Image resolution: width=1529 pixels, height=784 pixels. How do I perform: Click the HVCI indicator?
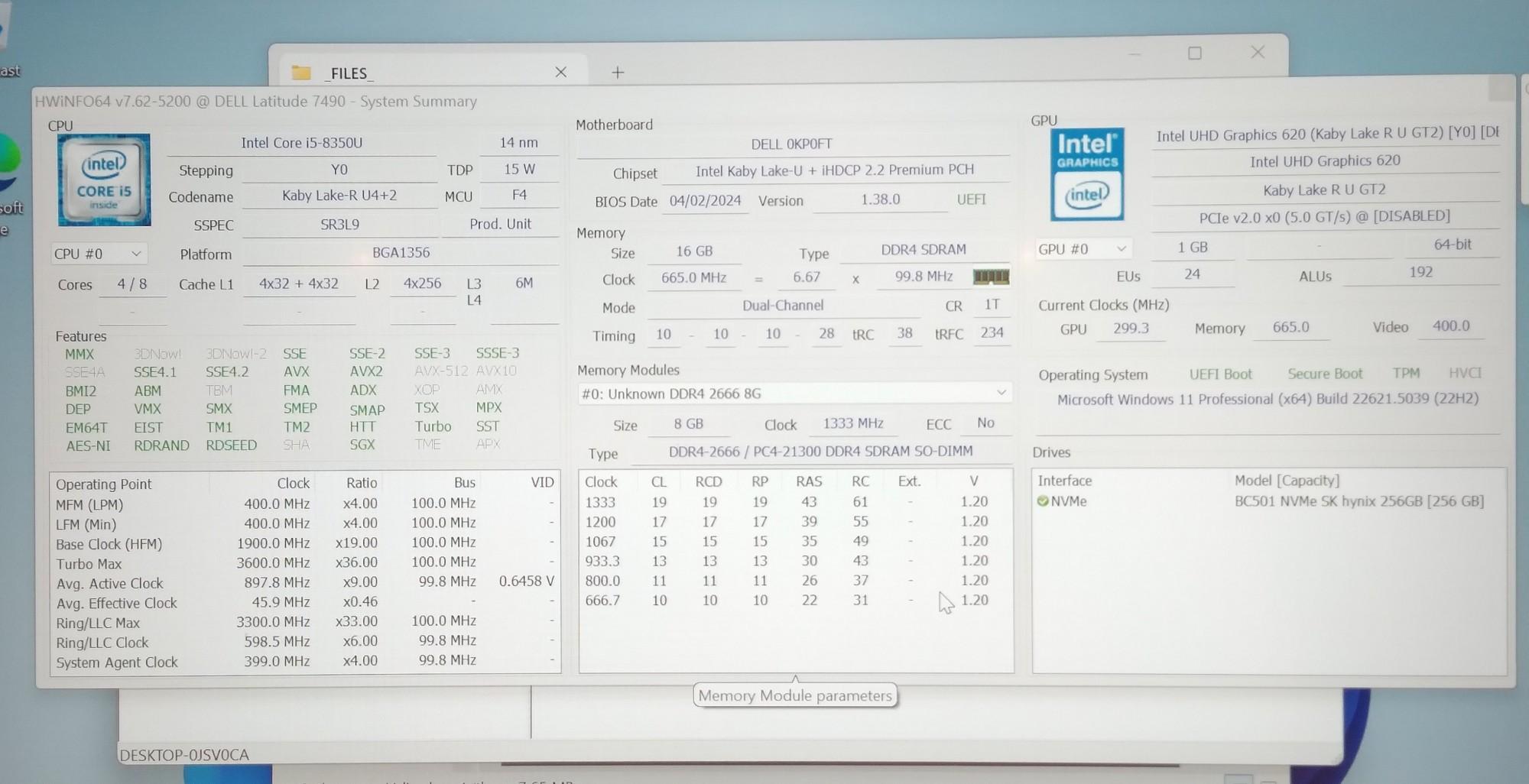pos(1465,373)
